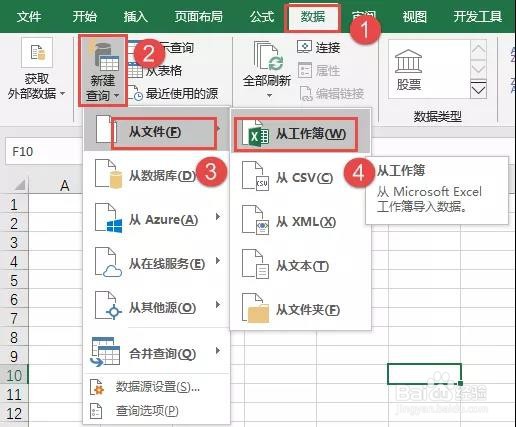Switch to the 视图 tab
Image resolution: width=516 pixels, height=427 pixels.
click(x=414, y=16)
